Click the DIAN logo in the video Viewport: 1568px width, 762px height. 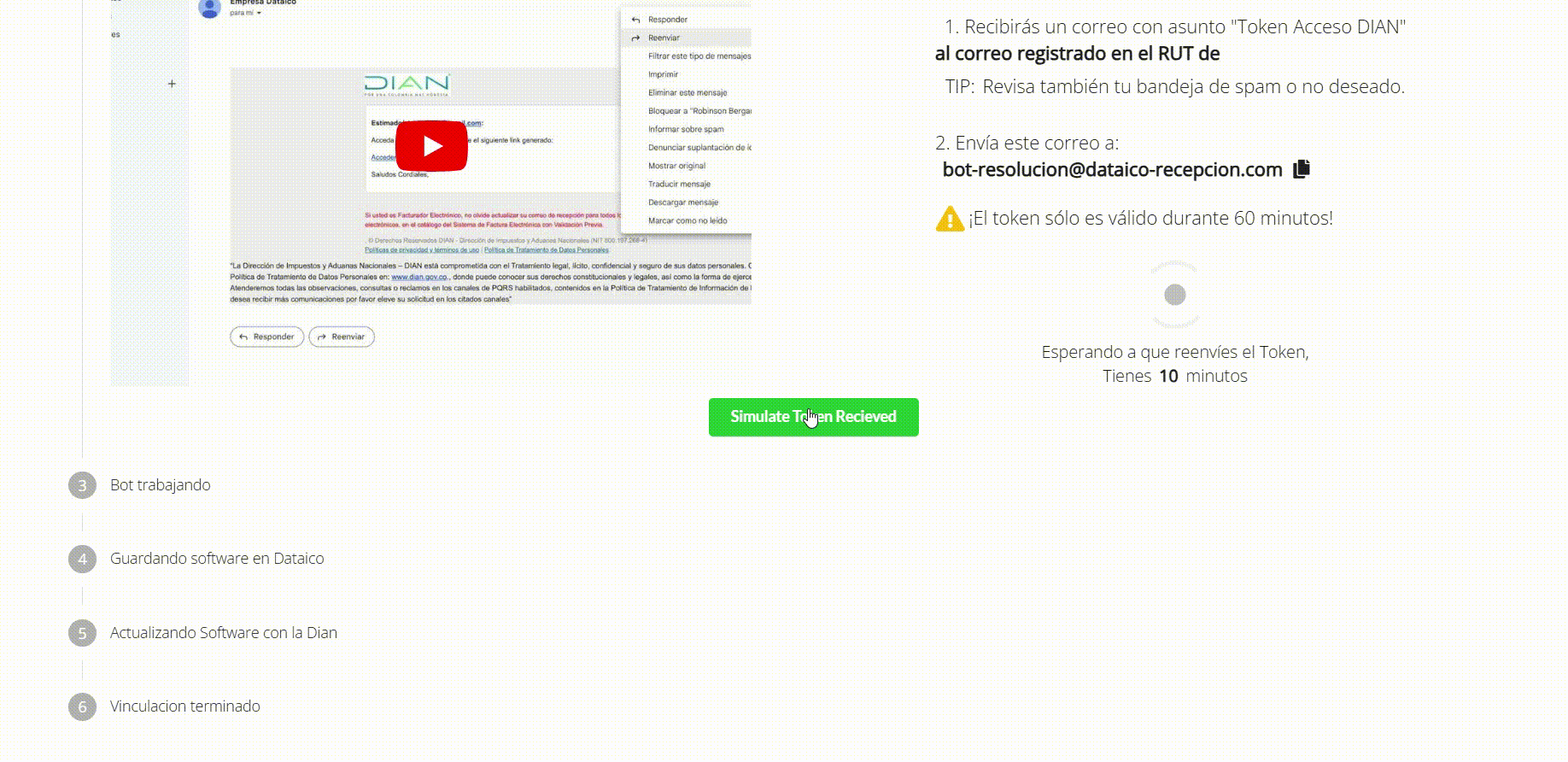click(407, 85)
